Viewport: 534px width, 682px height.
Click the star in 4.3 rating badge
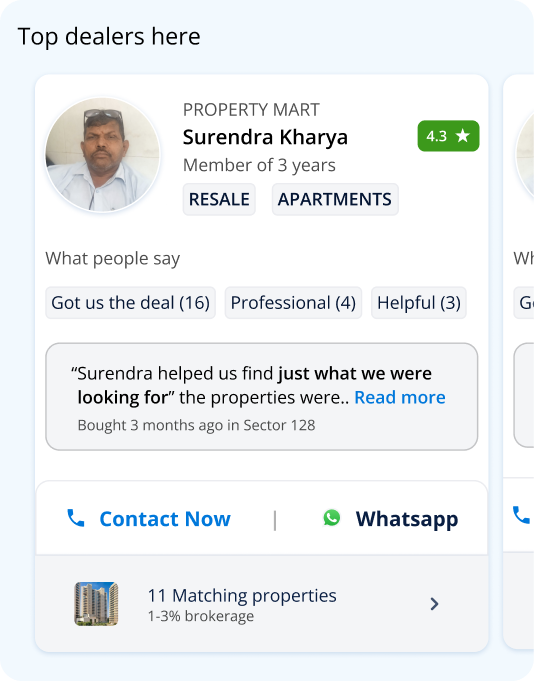[x=463, y=136]
